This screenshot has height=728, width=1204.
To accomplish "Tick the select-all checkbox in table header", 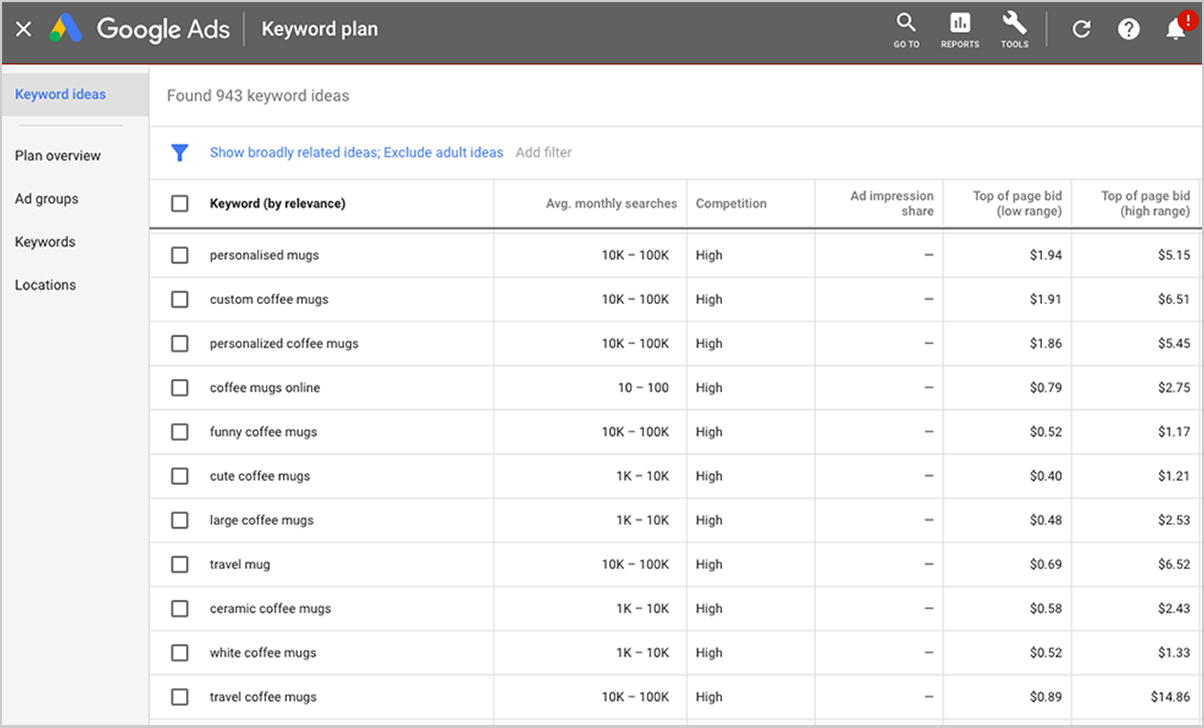I will click(180, 204).
